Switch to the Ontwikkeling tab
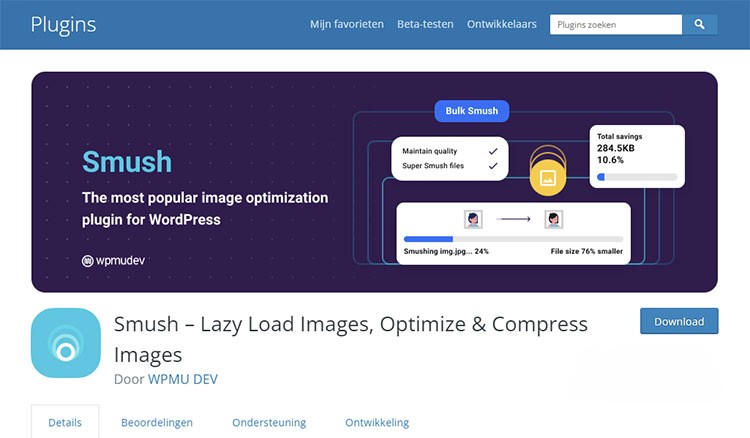 tap(377, 423)
